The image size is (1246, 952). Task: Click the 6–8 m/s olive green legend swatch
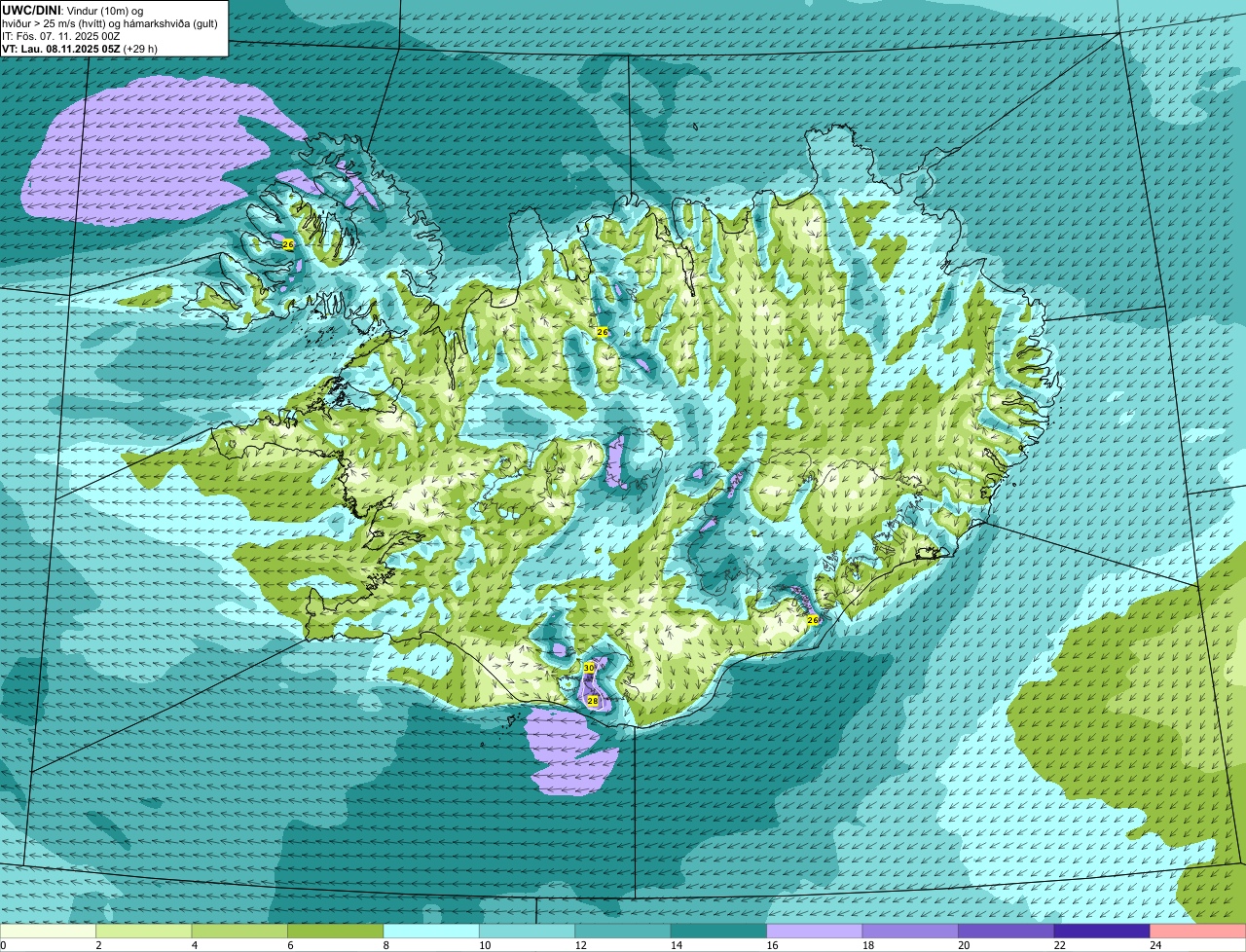(336, 932)
